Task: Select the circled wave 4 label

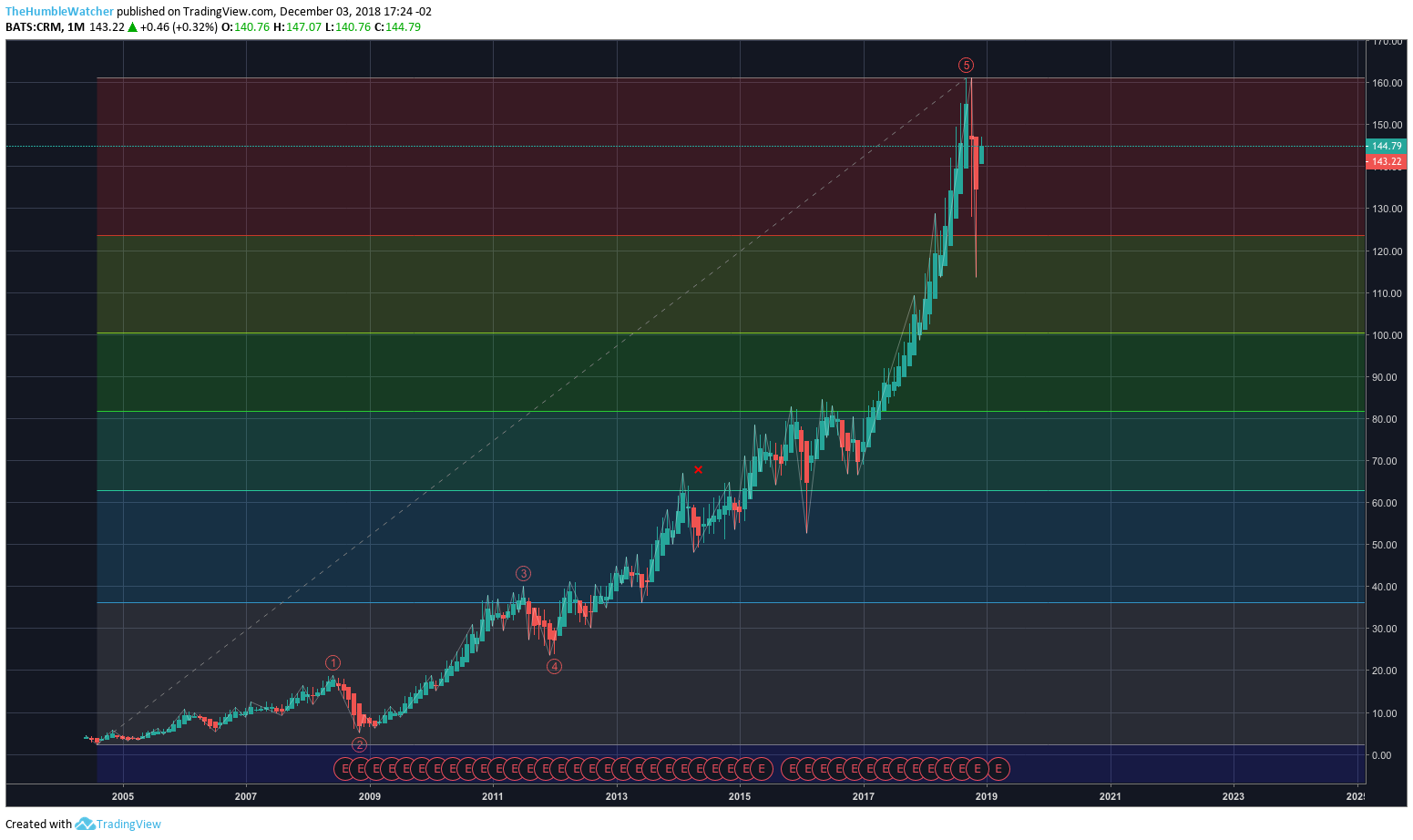Action: click(x=554, y=666)
